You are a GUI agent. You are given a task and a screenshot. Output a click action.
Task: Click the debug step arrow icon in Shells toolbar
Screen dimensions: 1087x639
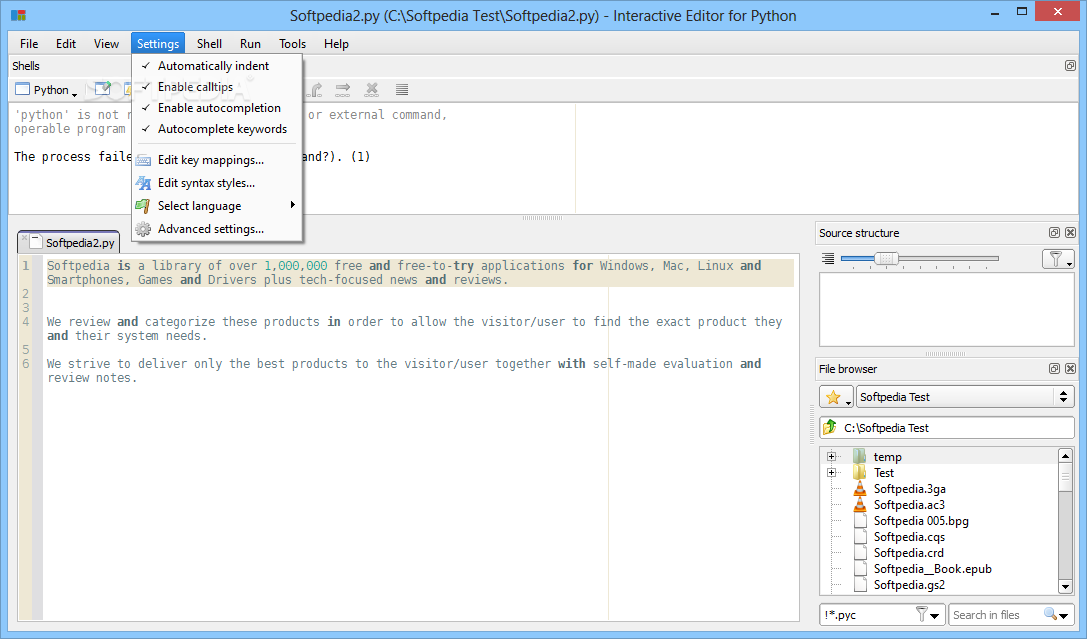343,89
